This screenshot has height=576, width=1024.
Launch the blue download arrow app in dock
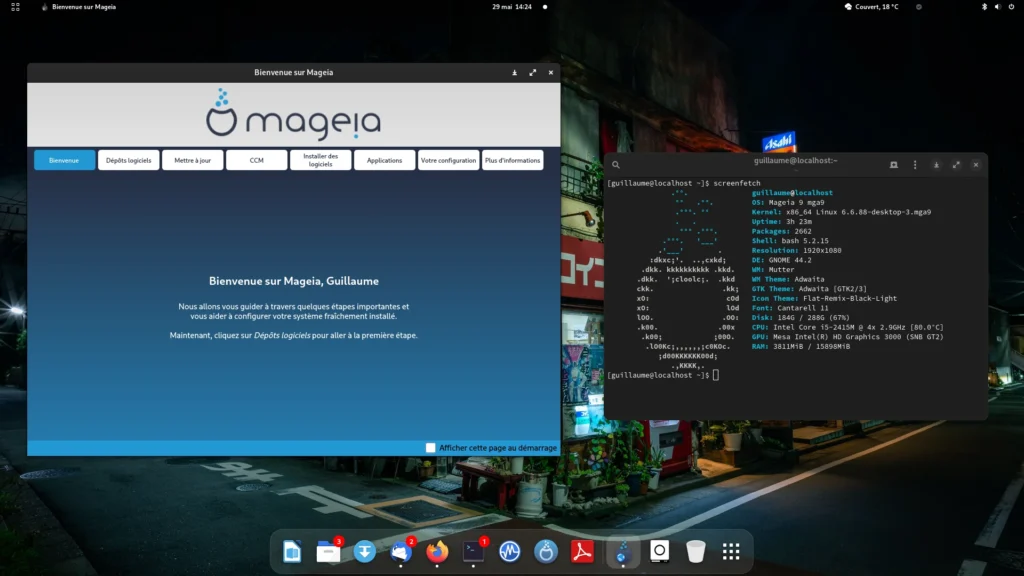[364, 552]
